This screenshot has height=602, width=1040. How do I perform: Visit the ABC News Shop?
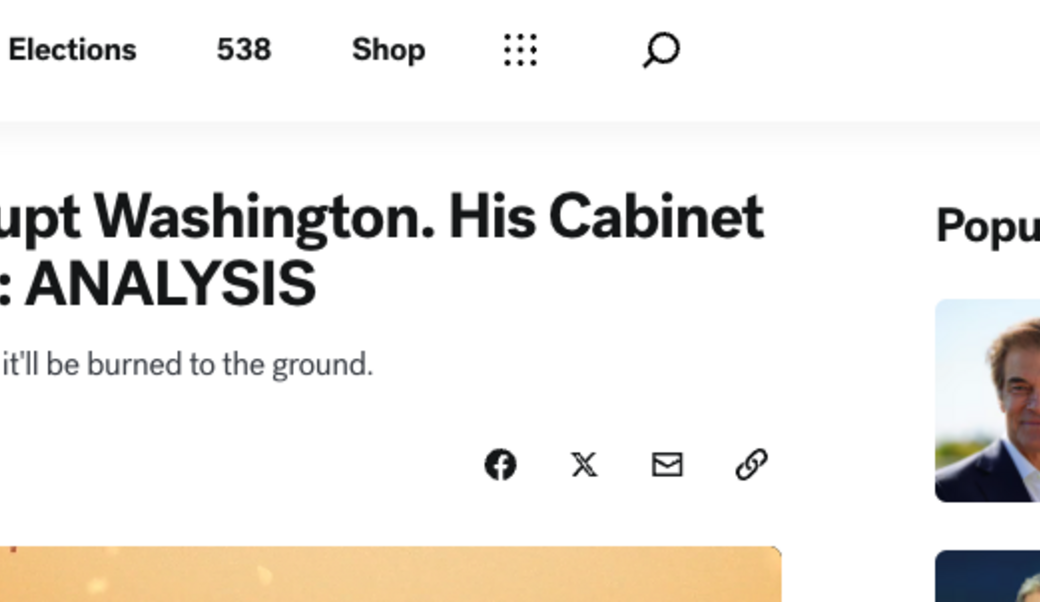387,49
